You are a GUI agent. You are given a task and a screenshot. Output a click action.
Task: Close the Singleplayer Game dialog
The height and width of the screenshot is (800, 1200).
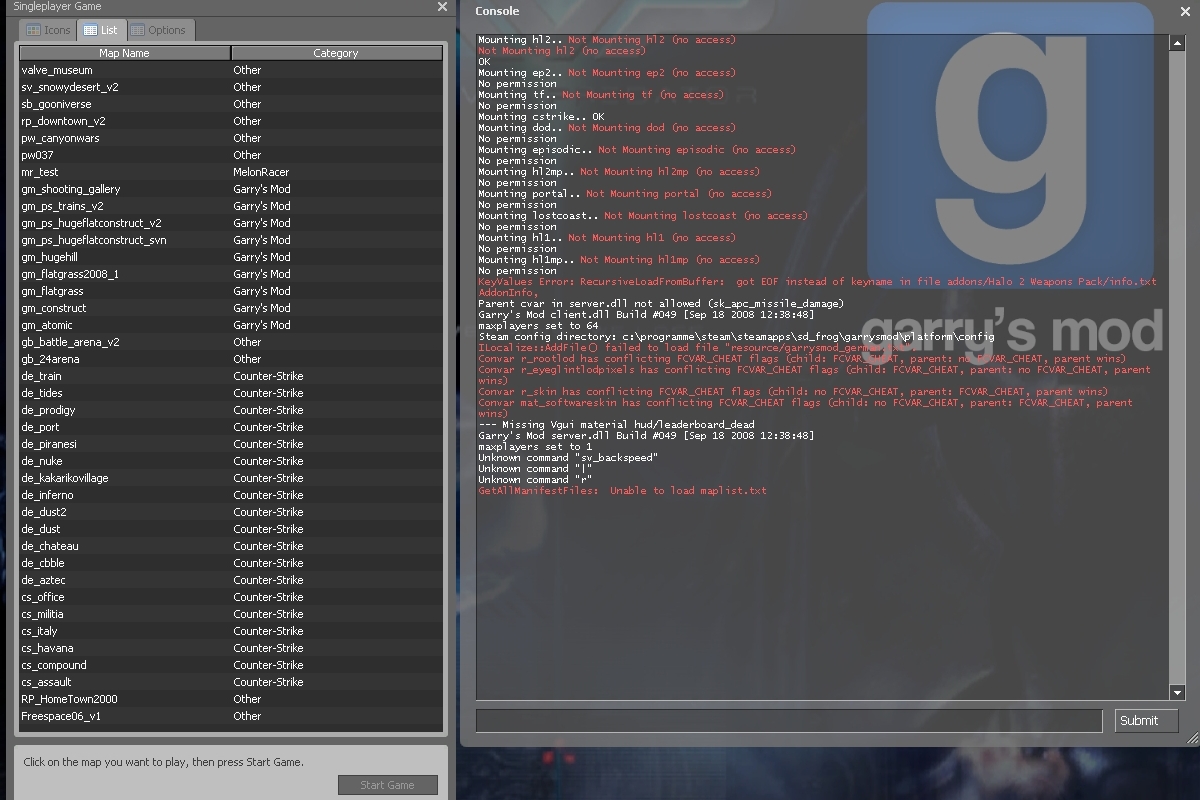[x=442, y=7]
